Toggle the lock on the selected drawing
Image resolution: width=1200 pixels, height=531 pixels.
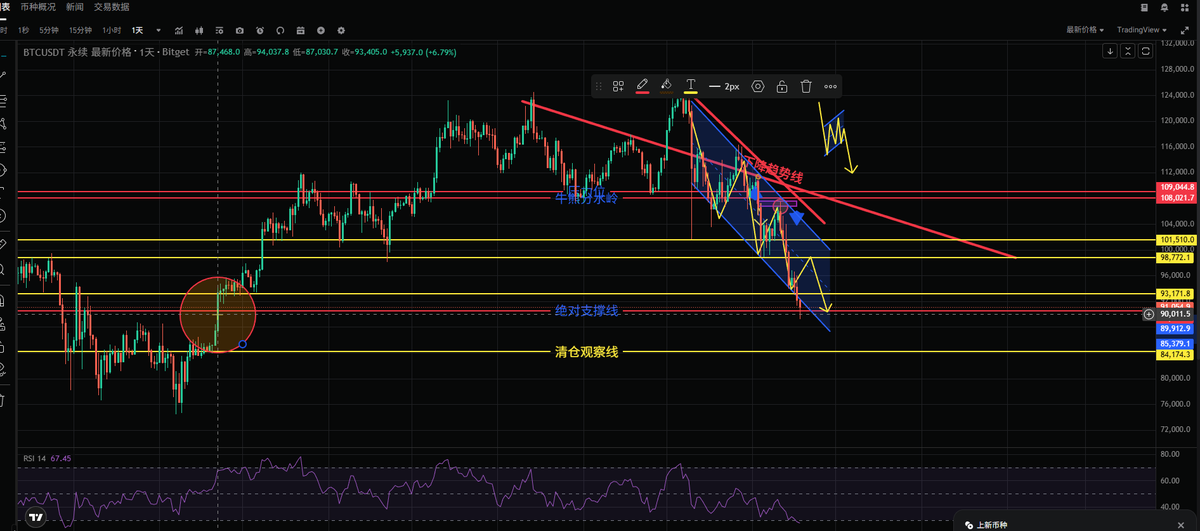[782, 87]
